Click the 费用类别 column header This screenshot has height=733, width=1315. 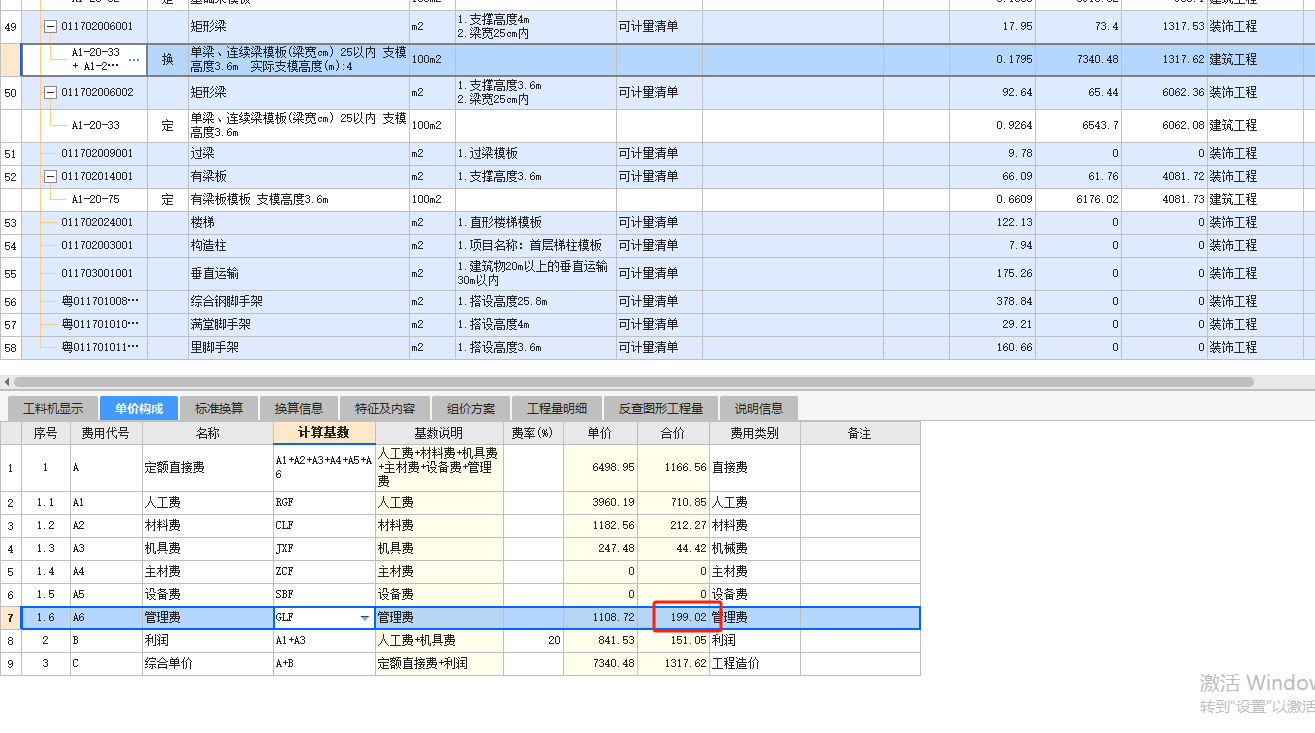[755, 433]
